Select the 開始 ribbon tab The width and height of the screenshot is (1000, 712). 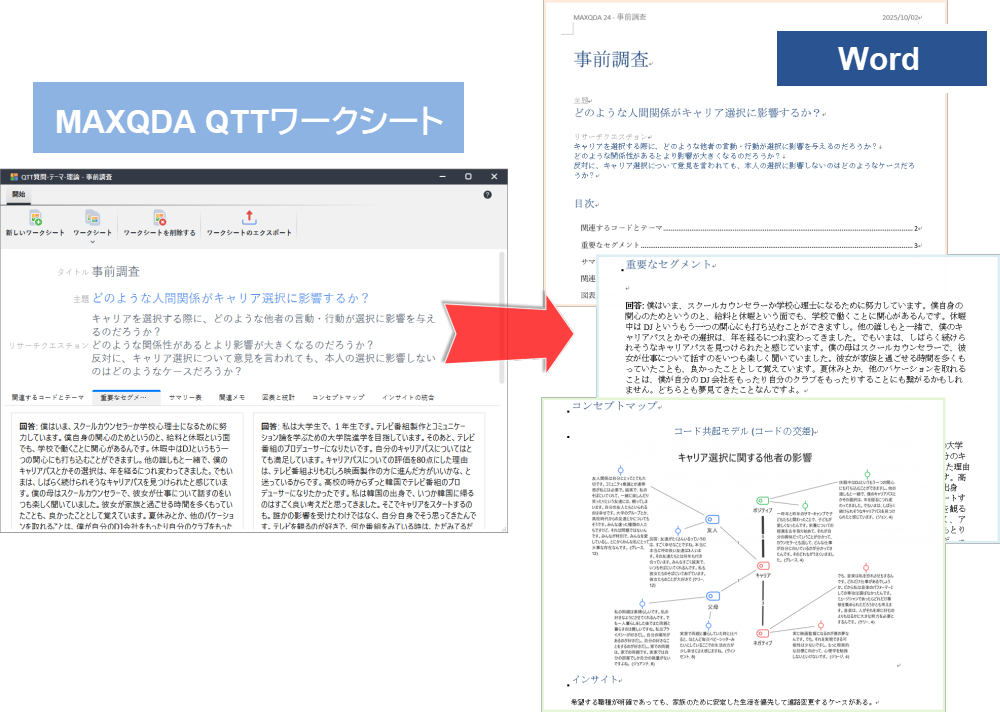tap(18, 195)
